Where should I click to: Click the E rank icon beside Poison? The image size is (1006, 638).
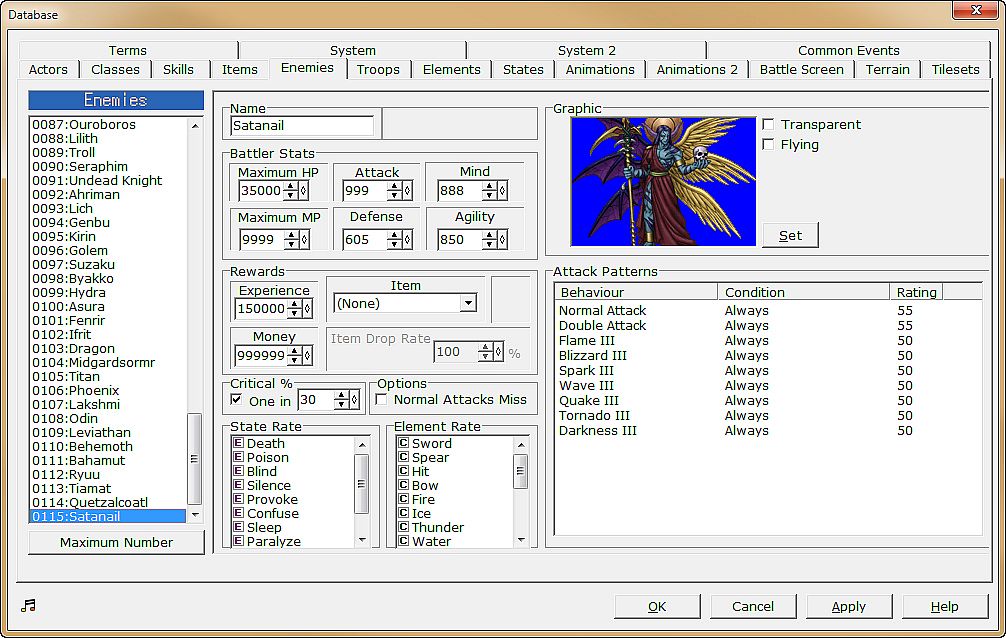click(x=238, y=457)
